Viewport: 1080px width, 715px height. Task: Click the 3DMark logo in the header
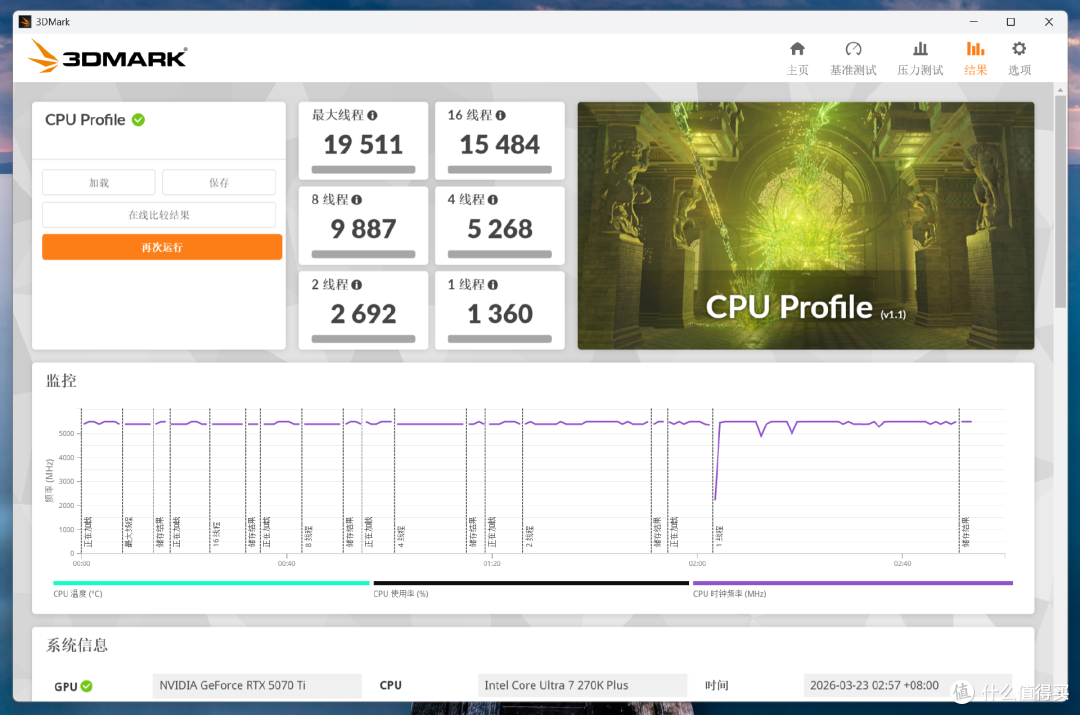coord(107,56)
